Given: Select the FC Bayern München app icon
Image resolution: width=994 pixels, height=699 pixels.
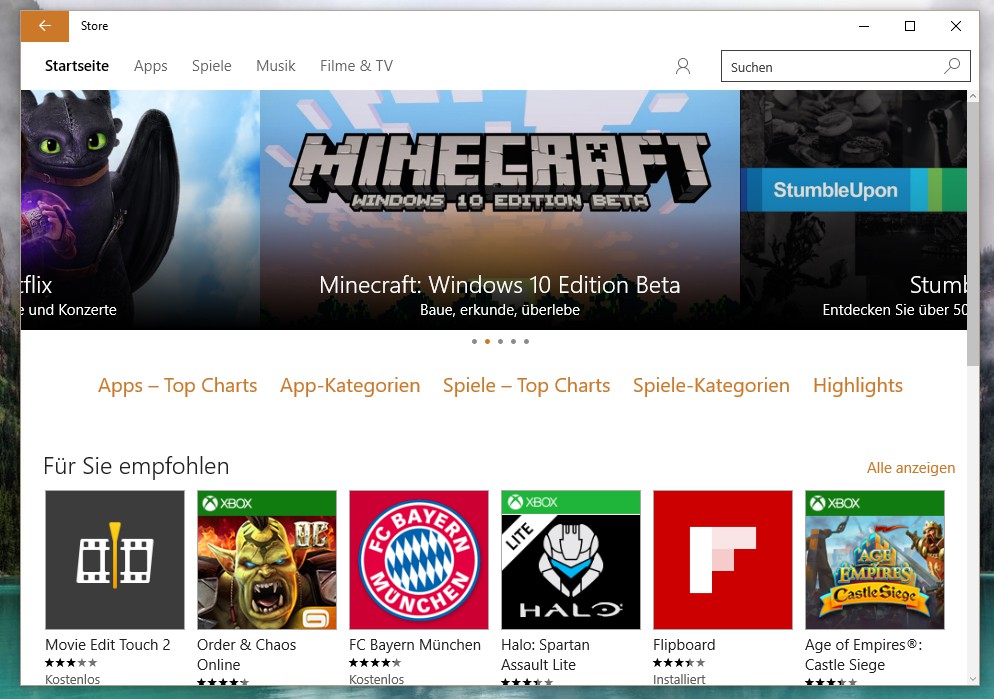Looking at the screenshot, I should [419, 559].
